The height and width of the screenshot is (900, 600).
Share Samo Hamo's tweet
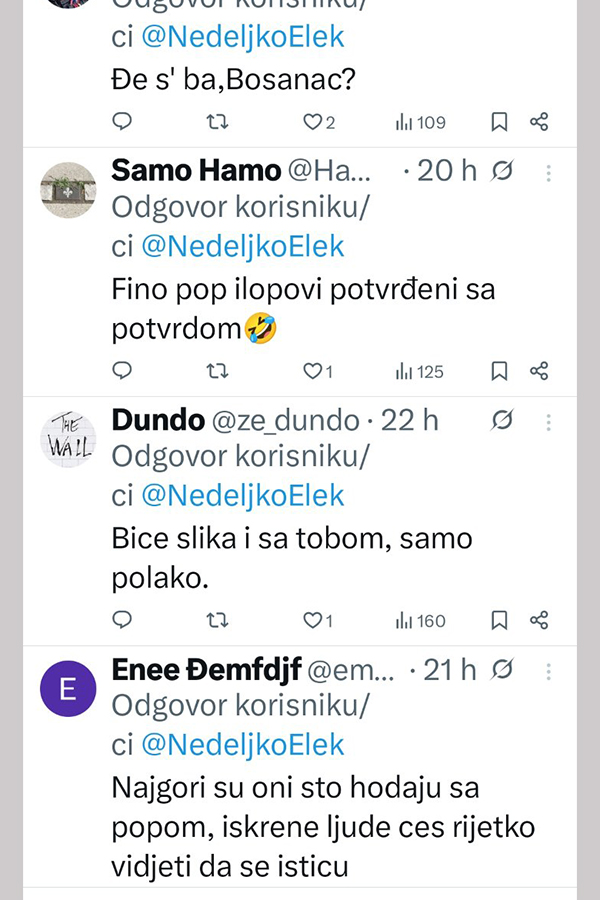coord(539,371)
